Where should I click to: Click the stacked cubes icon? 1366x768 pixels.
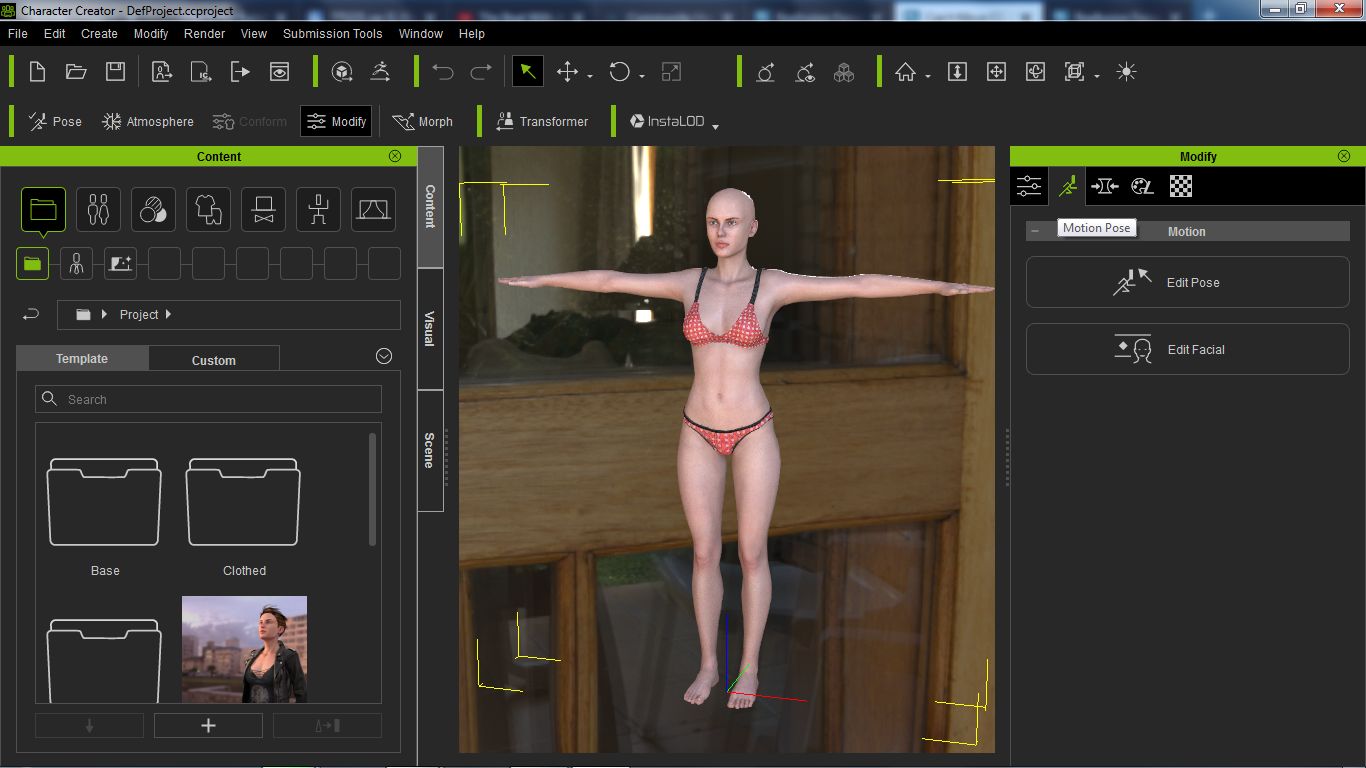844,72
